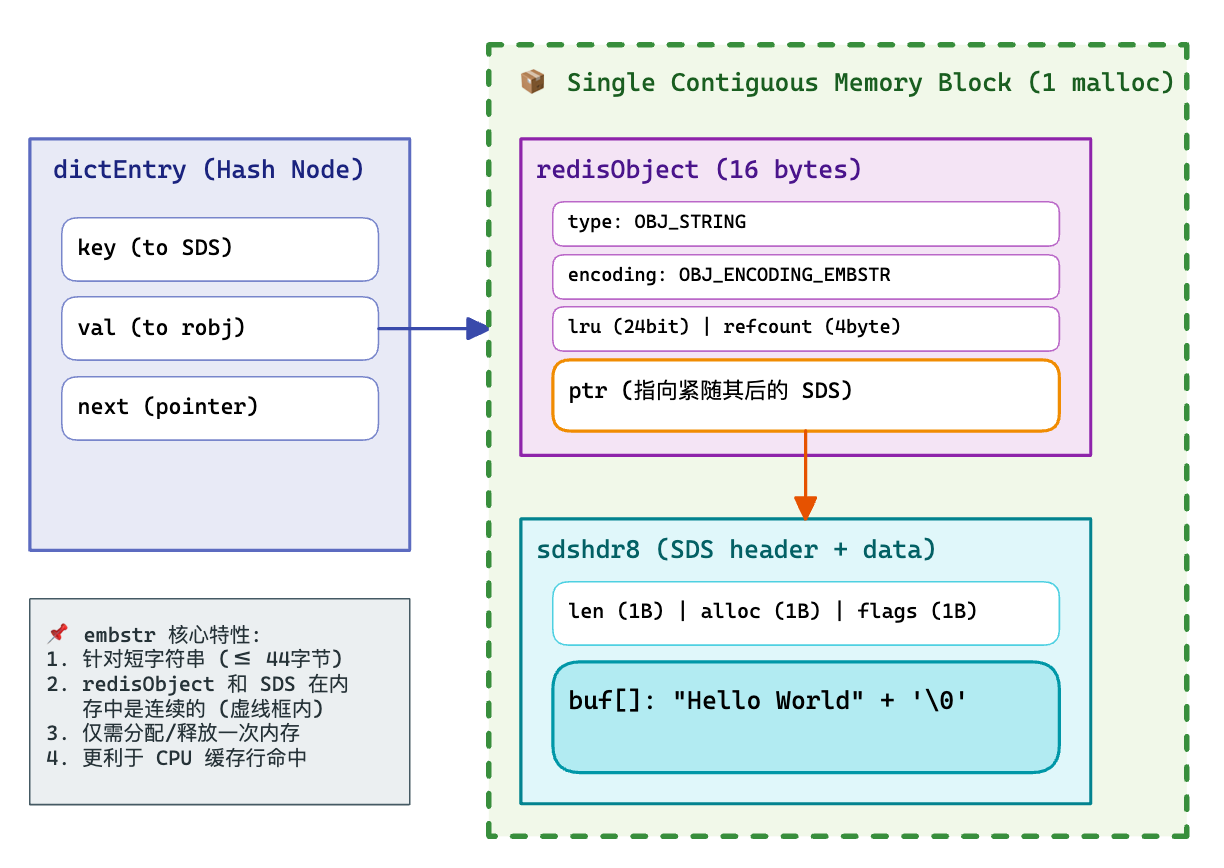Click the 'dictEntry (Hash Node)' title
This screenshot has height=868, width=1224.
[208, 170]
